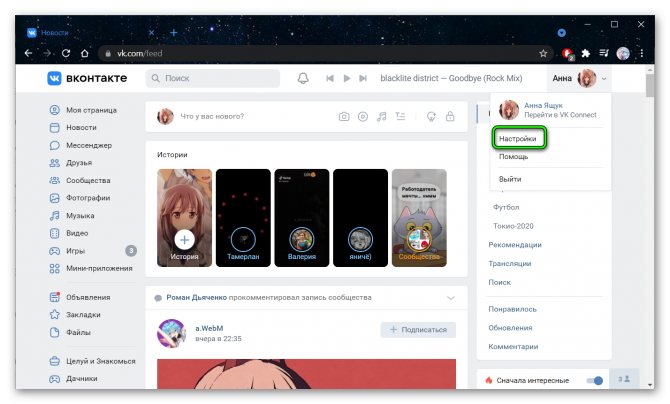Viewport: 670px width, 404px height.
Task: Open Понравилось feed tab
Action: point(512,309)
